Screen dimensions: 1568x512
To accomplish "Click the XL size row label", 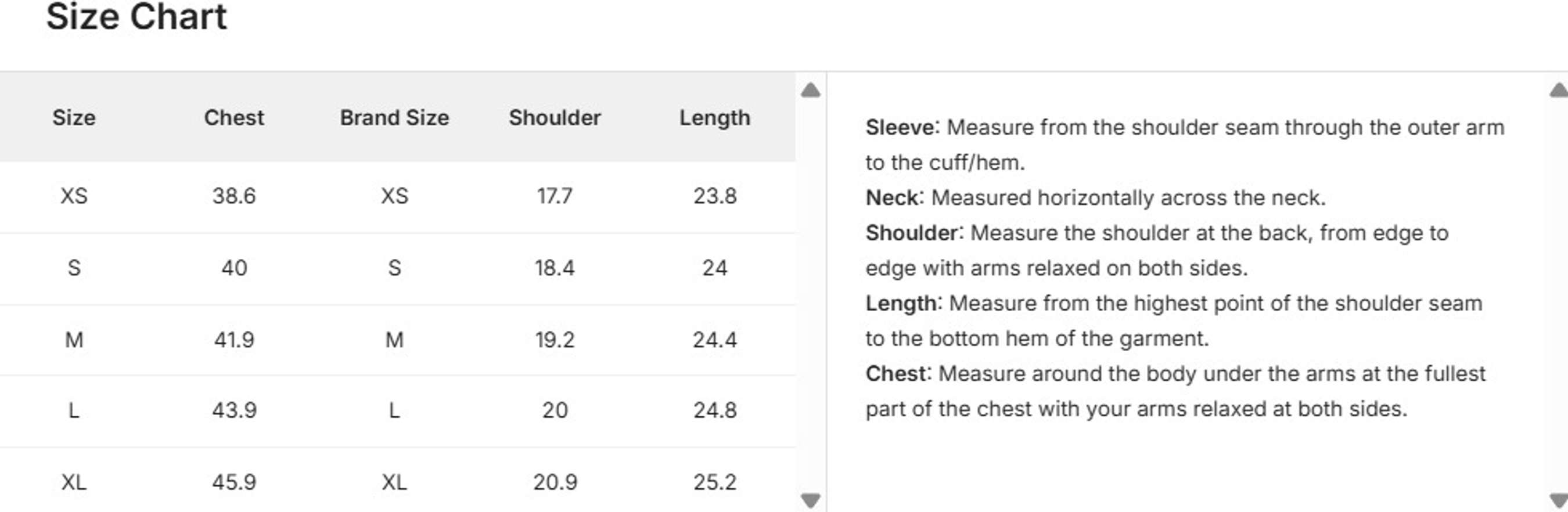I will (74, 482).
